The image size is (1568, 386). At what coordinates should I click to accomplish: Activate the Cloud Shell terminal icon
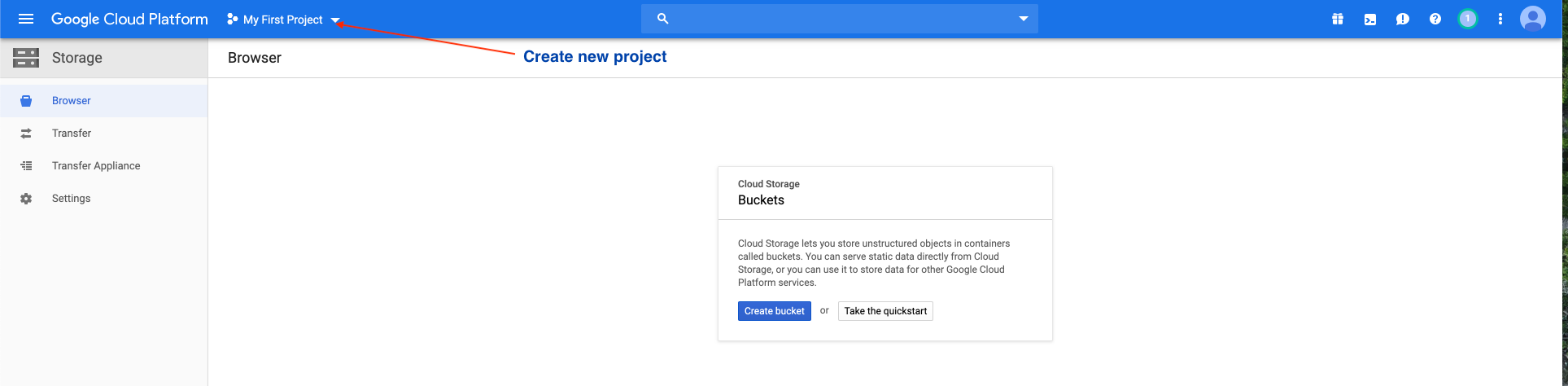coord(1370,19)
